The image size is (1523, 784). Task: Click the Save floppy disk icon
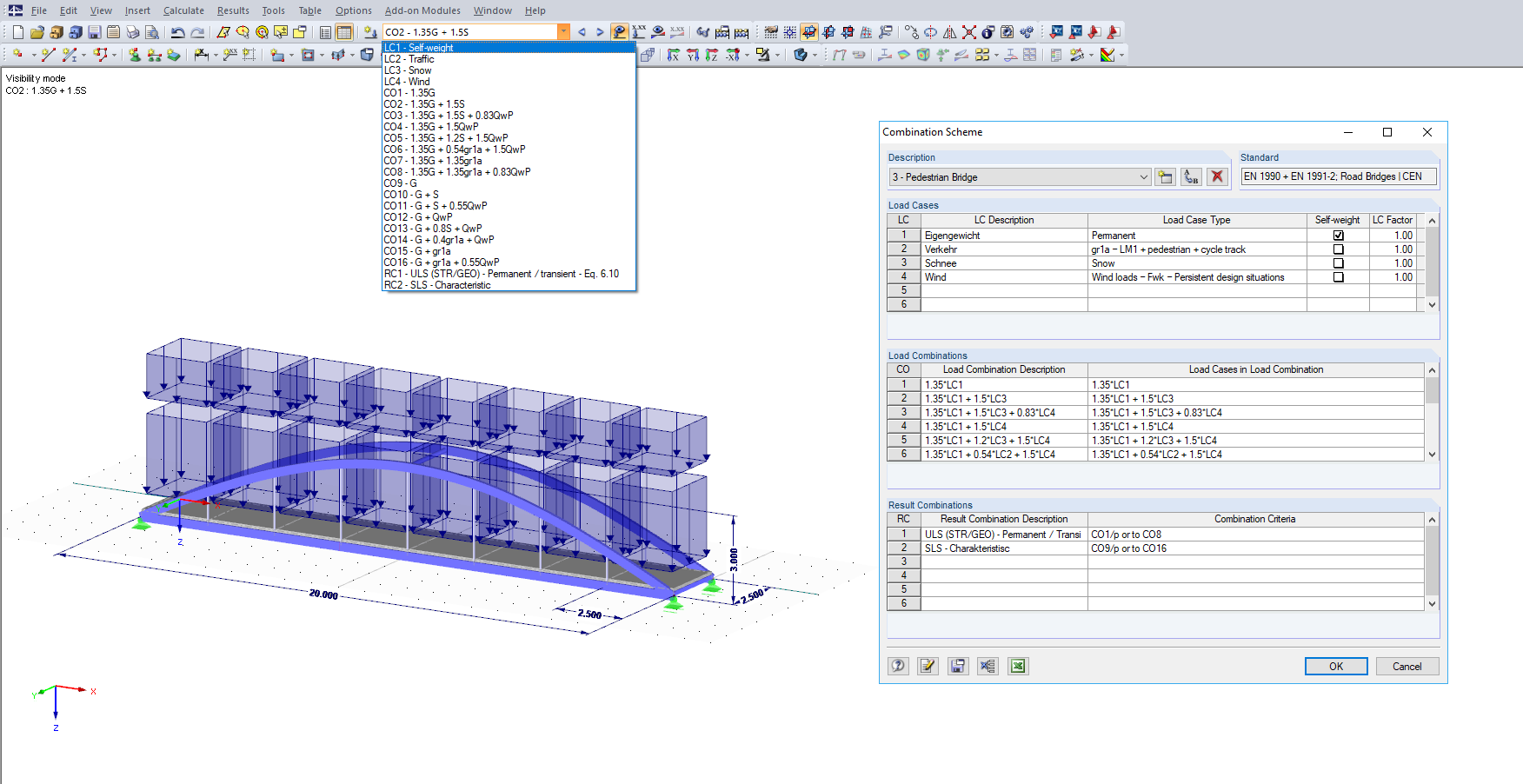[94, 32]
